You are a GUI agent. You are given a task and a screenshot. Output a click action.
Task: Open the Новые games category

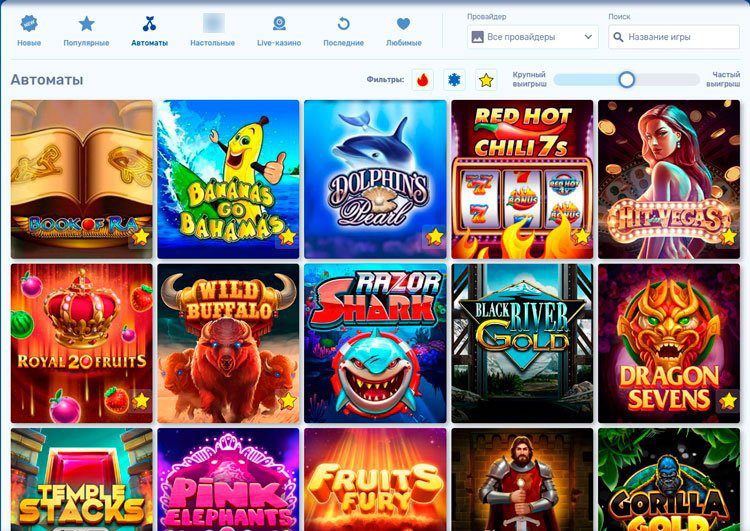click(x=29, y=31)
